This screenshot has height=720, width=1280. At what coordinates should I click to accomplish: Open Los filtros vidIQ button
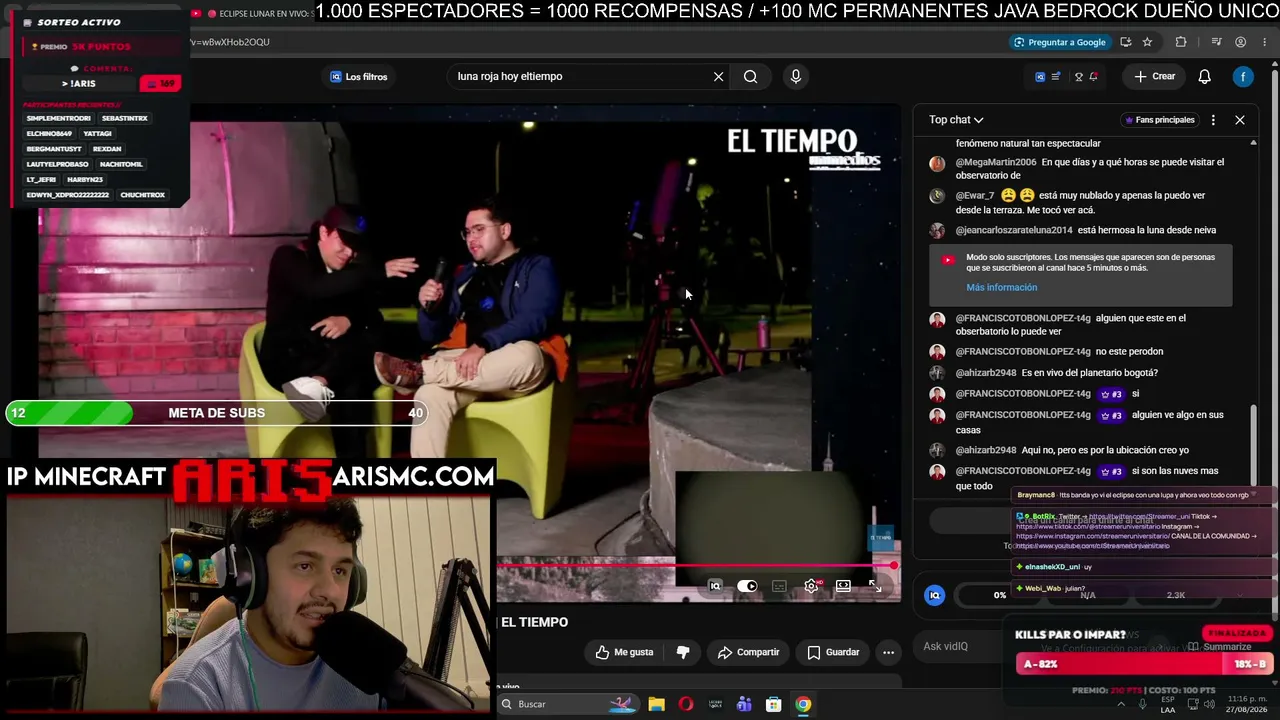click(359, 76)
